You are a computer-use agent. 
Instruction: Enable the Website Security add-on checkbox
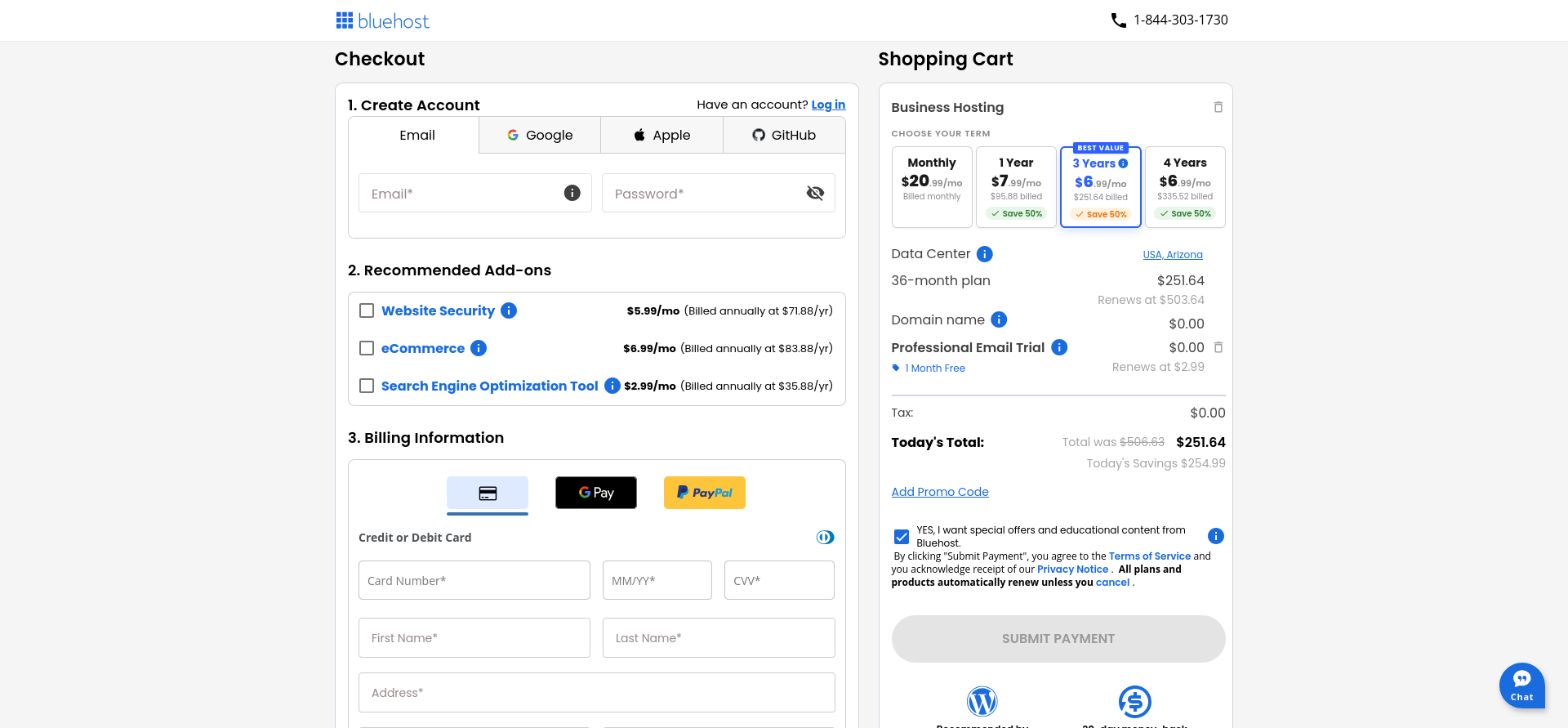pos(367,310)
